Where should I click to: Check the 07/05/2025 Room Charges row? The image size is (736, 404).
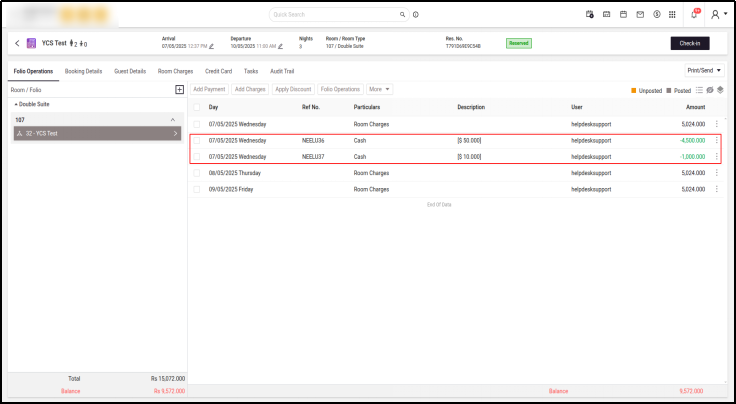click(197, 124)
